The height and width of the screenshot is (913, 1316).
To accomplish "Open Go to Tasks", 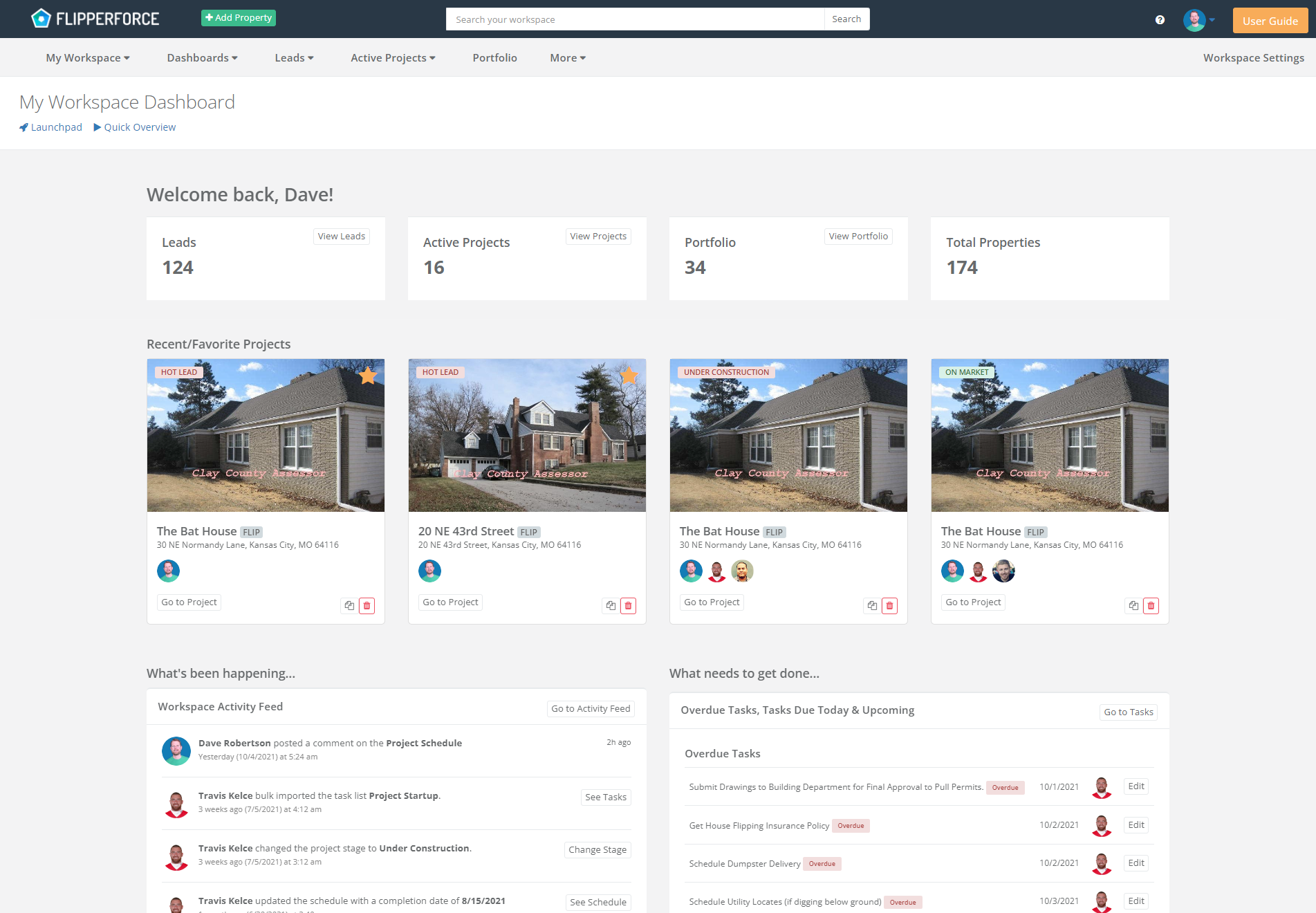I will pyautogui.click(x=1128, y=712).
